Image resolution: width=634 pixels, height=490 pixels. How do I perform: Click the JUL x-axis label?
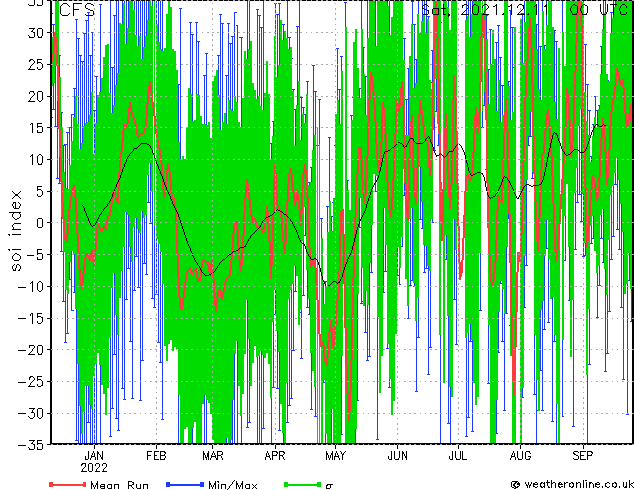458,456
